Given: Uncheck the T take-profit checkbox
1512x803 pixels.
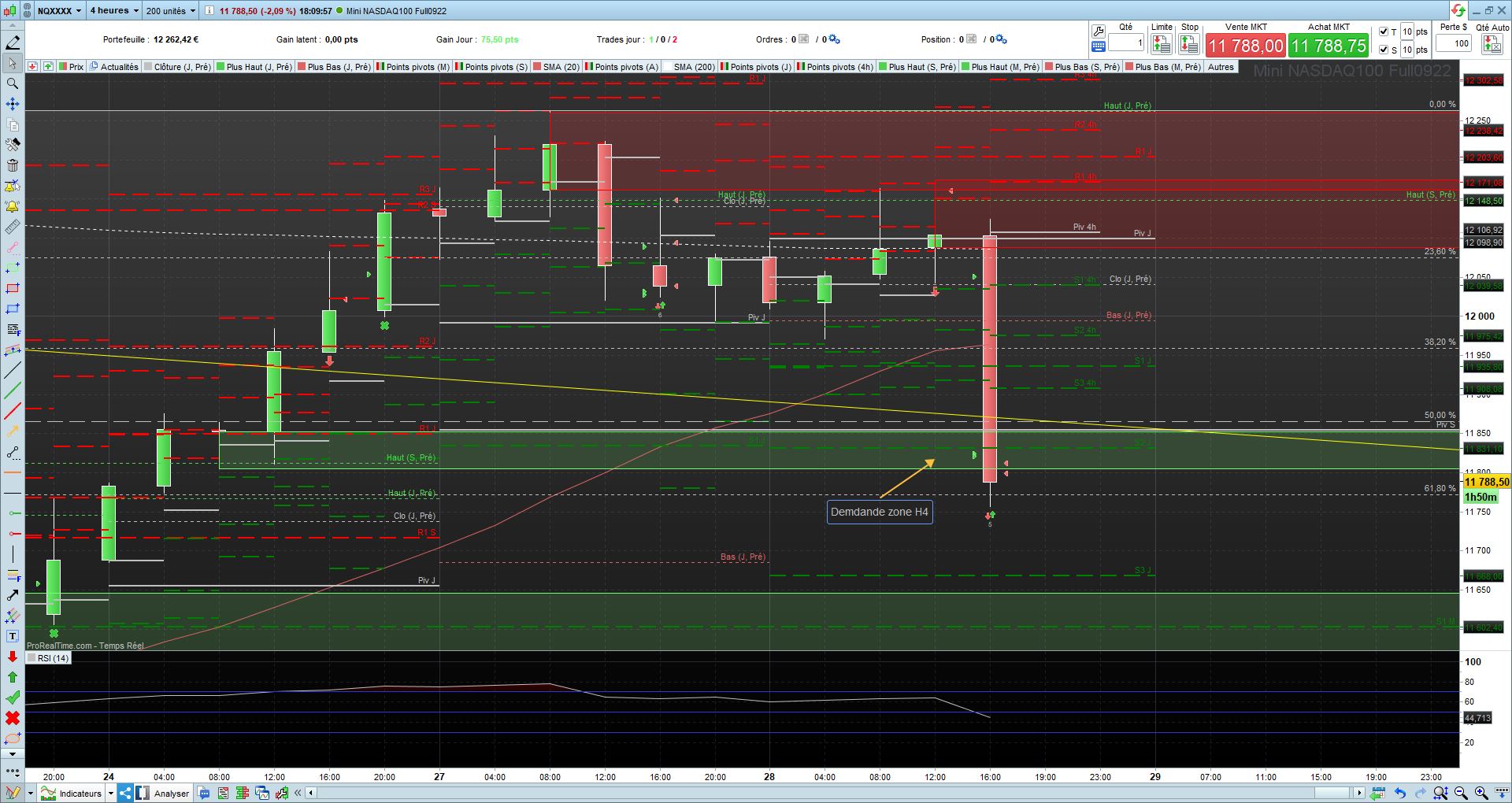Looking at the screenshot, I should 1384,32.
